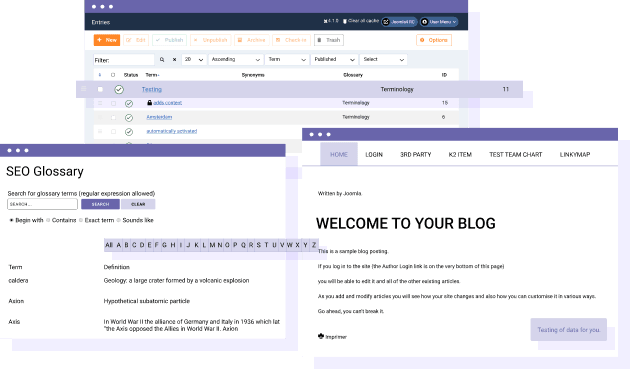The image size is (630, 369).
Task: Tick the checkbox for adds content row
Action: [x=113, y=103]
